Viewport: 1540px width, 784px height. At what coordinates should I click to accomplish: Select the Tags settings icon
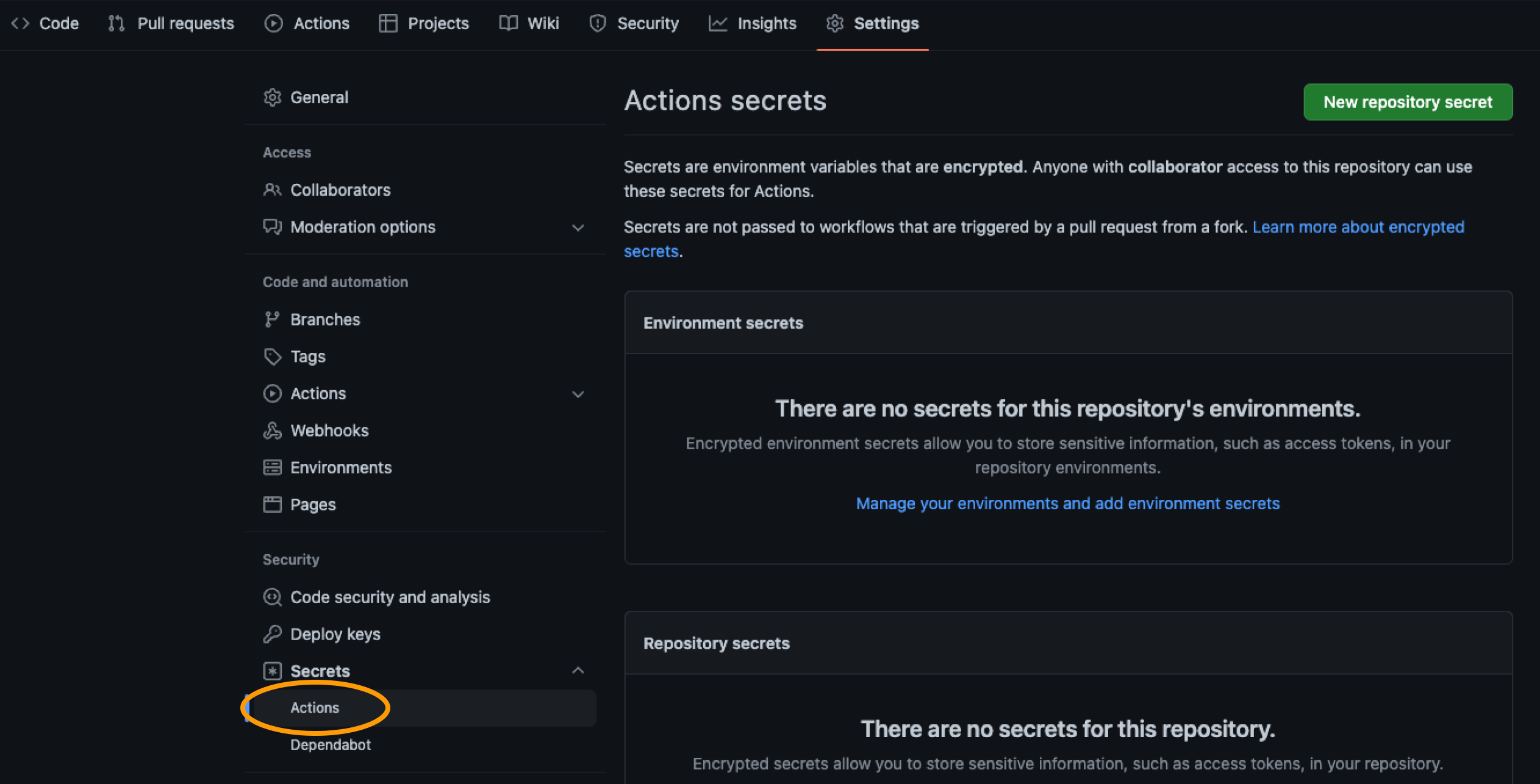click(273, 356)
